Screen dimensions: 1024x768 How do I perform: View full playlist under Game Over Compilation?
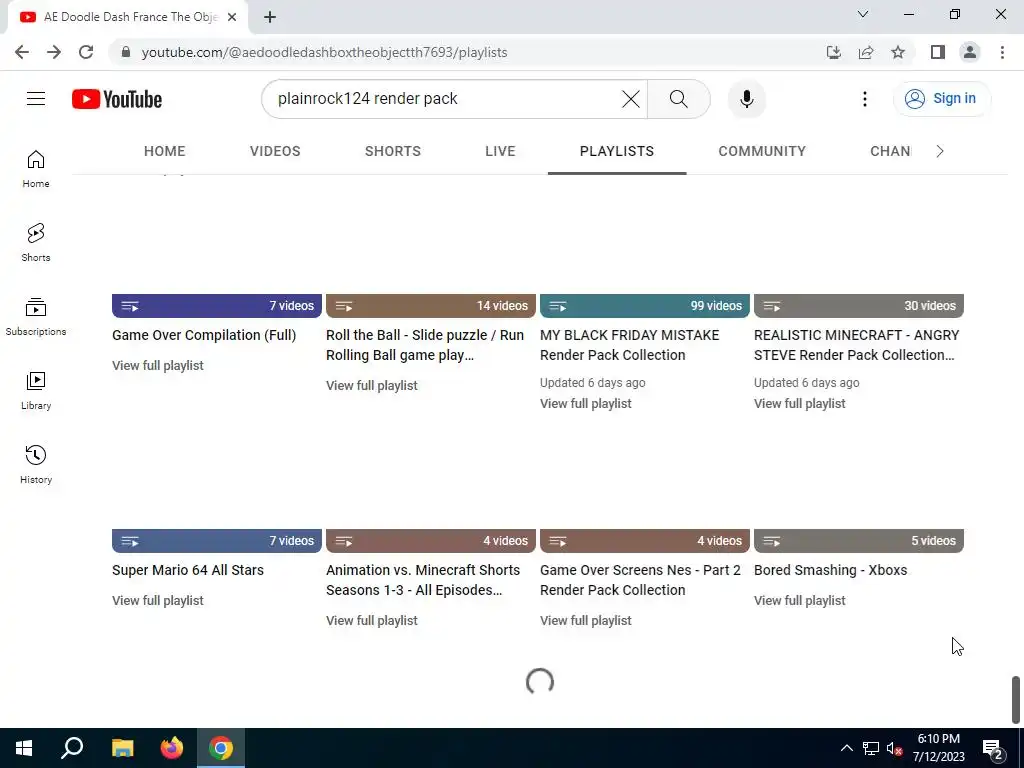(157, 366)
